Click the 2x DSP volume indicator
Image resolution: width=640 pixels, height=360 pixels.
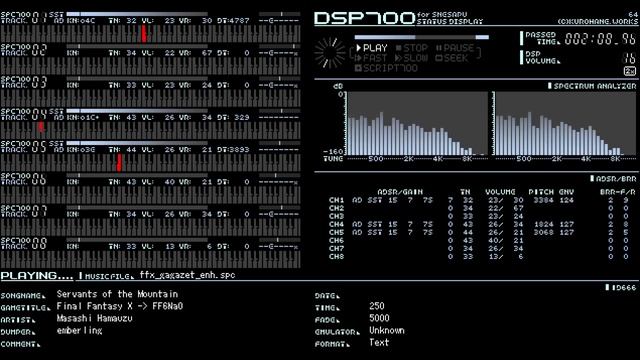pyautogui.click(x=630, y=71)
